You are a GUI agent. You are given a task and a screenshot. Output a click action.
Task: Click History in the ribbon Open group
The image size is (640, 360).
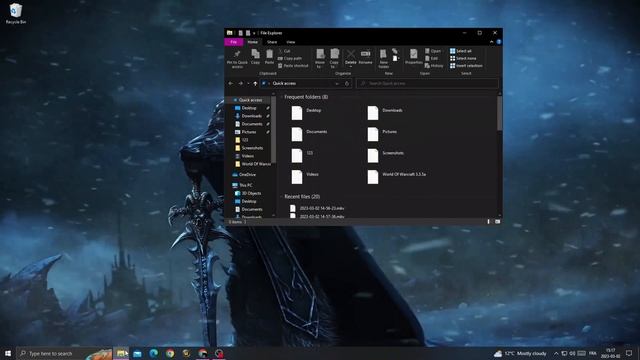click(434, 66)
